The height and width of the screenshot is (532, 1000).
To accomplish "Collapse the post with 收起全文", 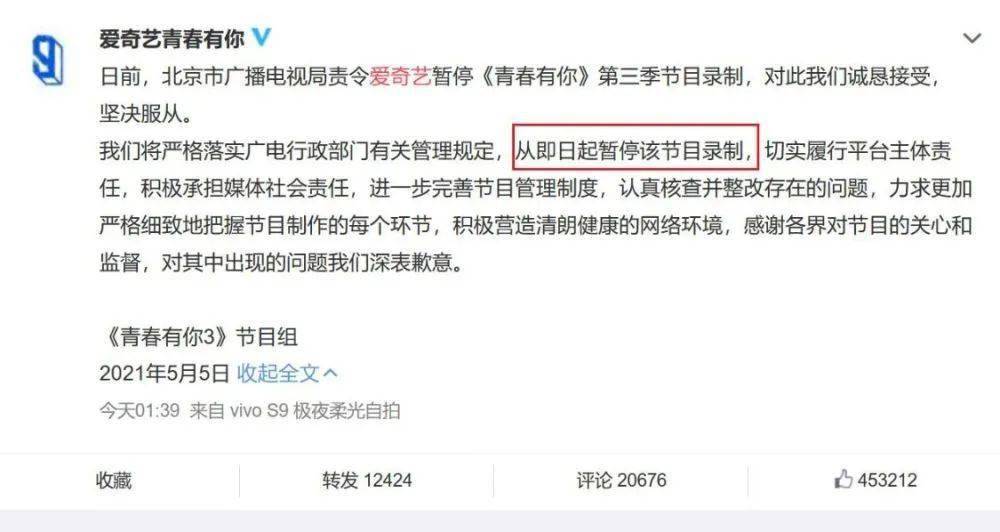I will click(278, 373).
